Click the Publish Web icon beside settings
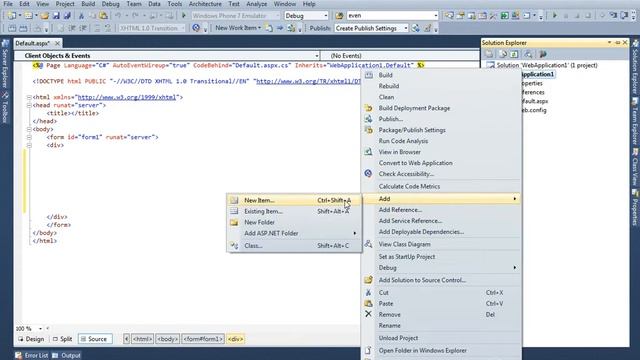Screen dimensions: 640x360 tap(416, 28)
